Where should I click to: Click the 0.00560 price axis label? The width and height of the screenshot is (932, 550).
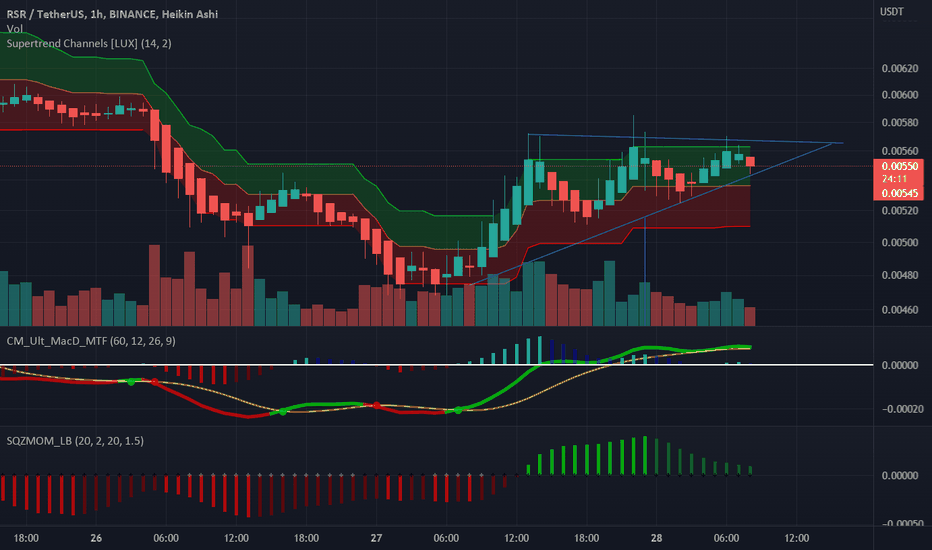click(900, 150)
